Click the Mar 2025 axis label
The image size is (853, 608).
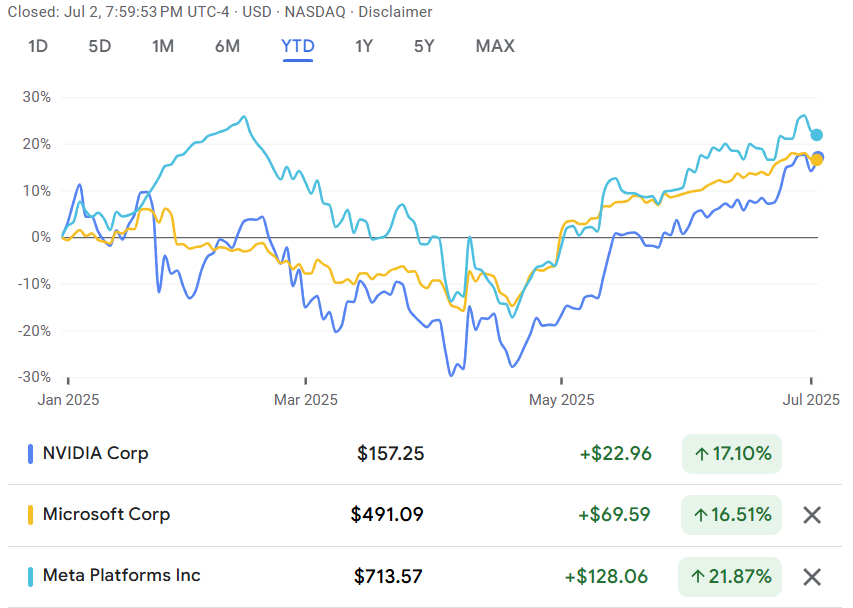coord(306,400)
